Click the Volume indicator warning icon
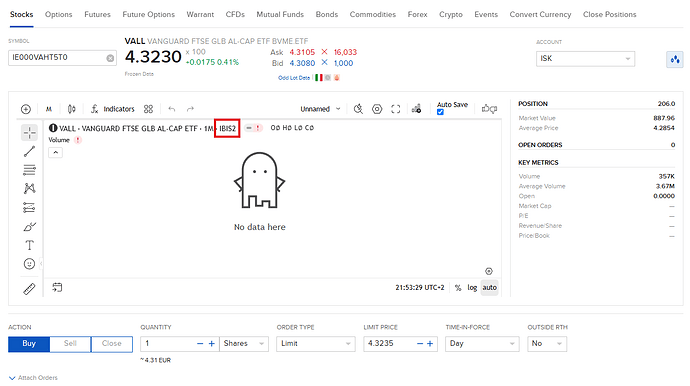The width and height of the screenshot is (690, 386). 78,140
